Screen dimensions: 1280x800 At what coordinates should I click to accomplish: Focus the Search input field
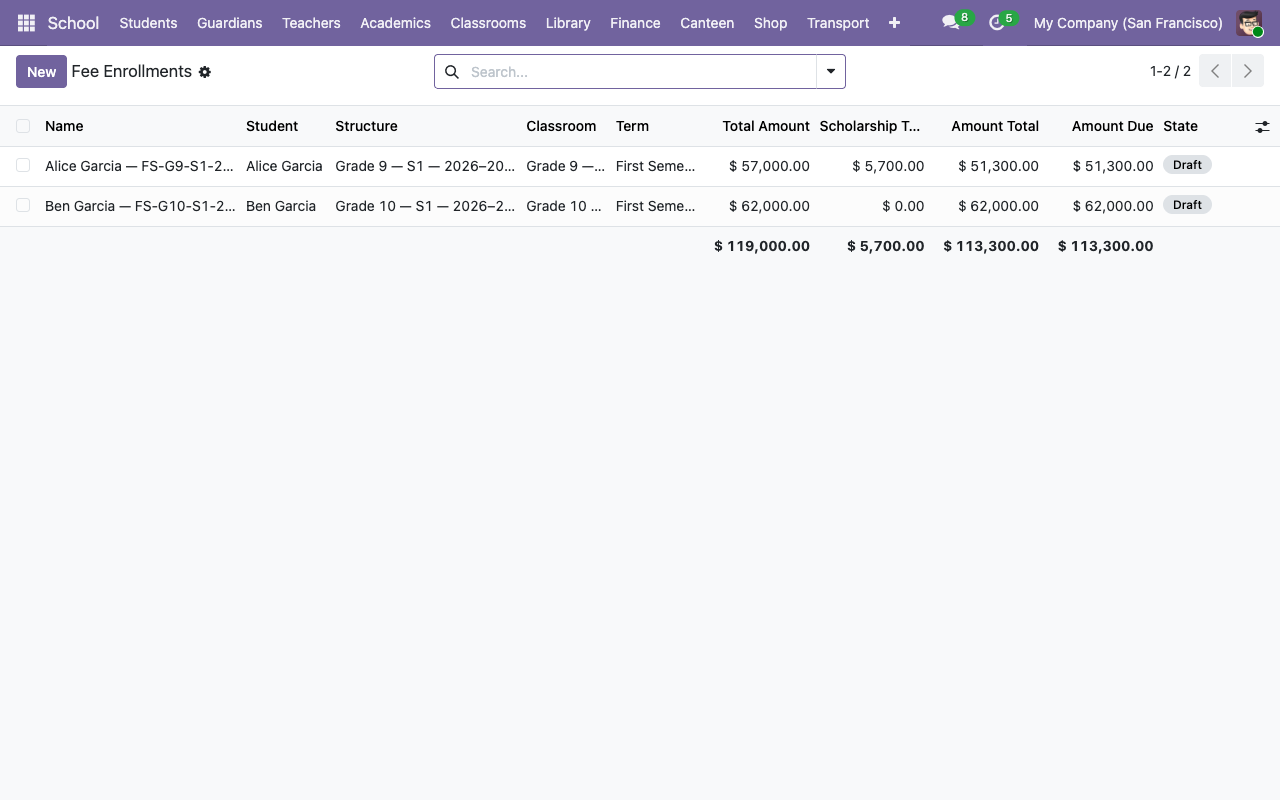[x=640, y=72]
